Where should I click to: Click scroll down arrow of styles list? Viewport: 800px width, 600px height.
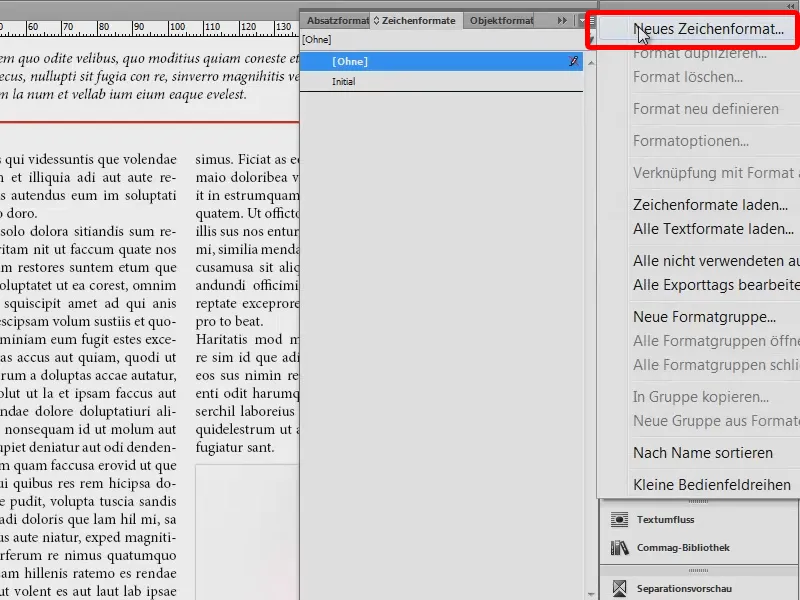click(x=591, y=594)
